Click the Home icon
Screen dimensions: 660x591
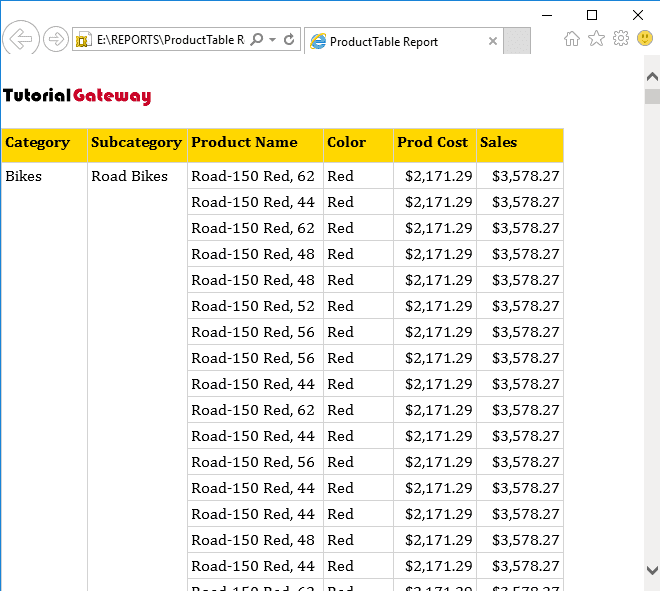(x=572, y=39)
